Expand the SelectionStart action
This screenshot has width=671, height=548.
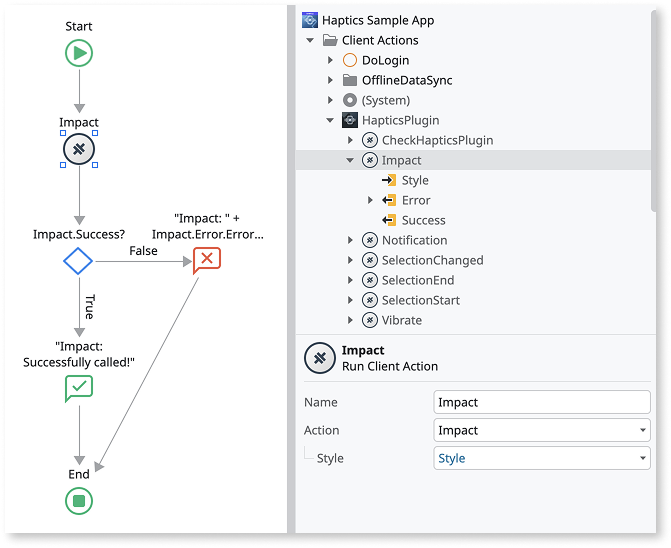(350, 300)
